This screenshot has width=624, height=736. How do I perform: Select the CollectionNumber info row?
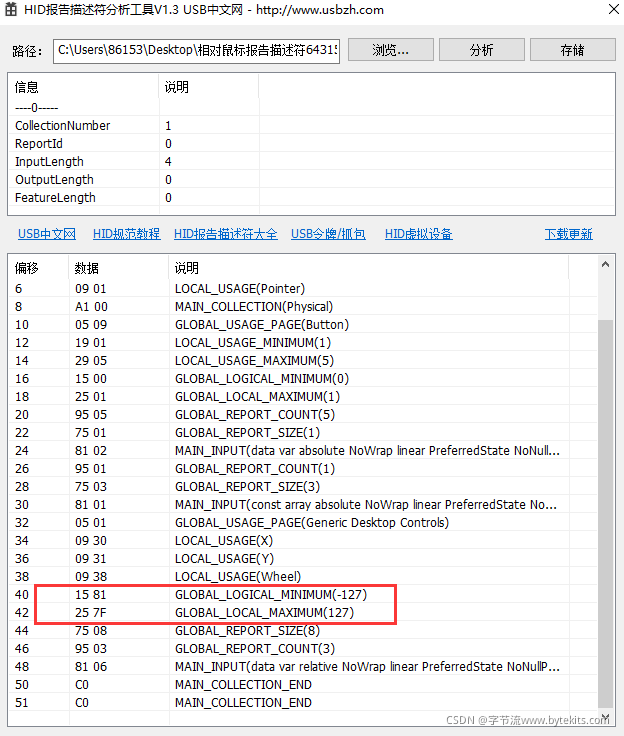click(311, 125)
